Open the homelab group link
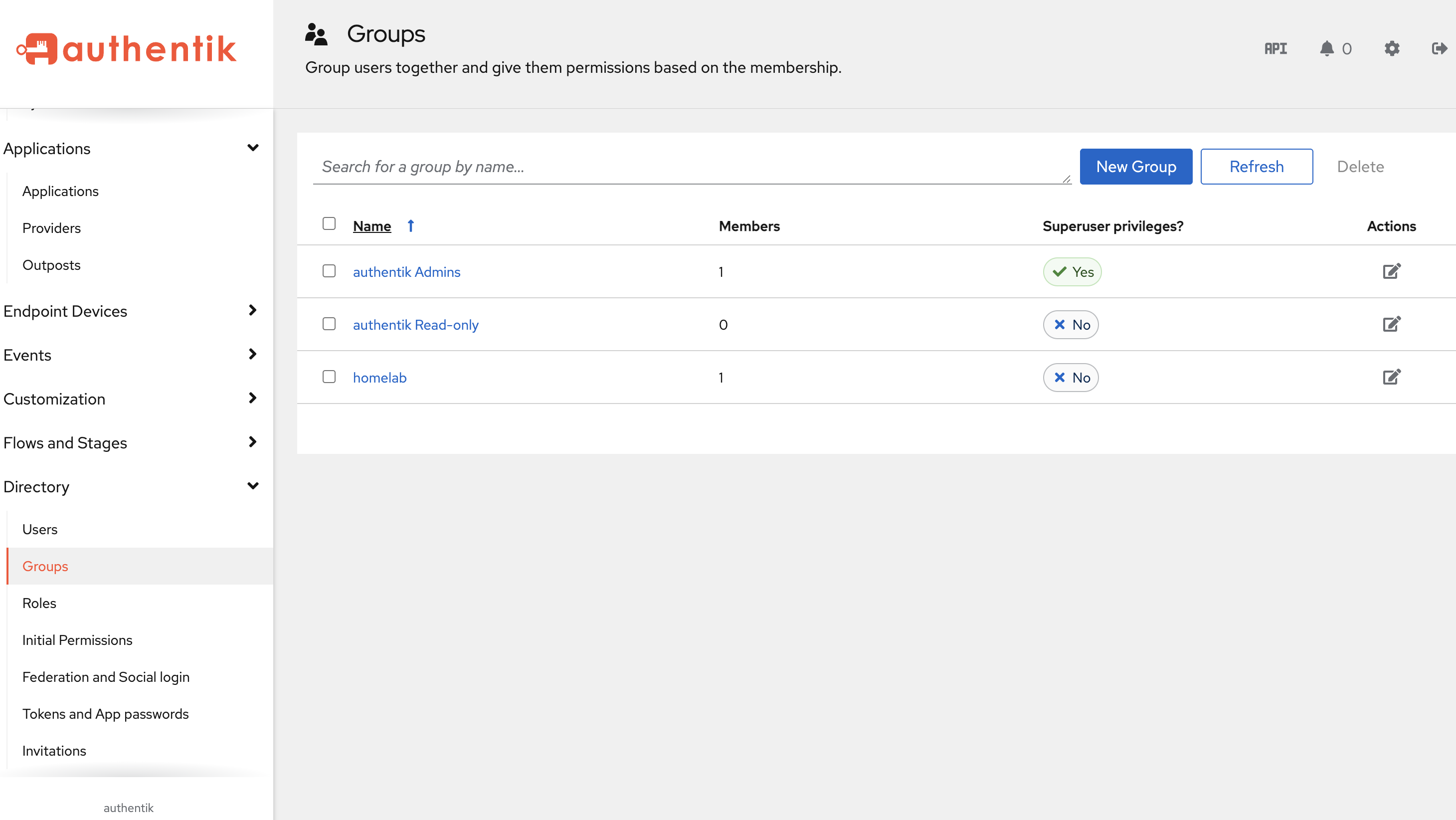This screenshot has height=820, width=1456. [x=379, y=377]
